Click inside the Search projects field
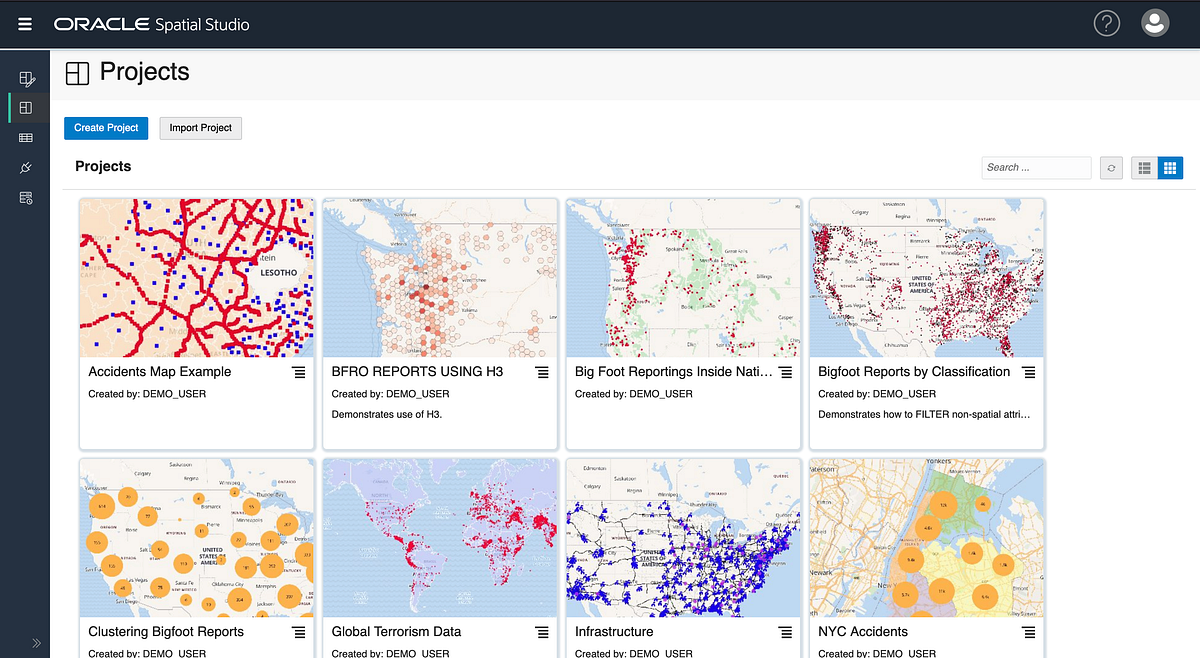This screenshot has width=1200, height=658. tap(1036, 167)
